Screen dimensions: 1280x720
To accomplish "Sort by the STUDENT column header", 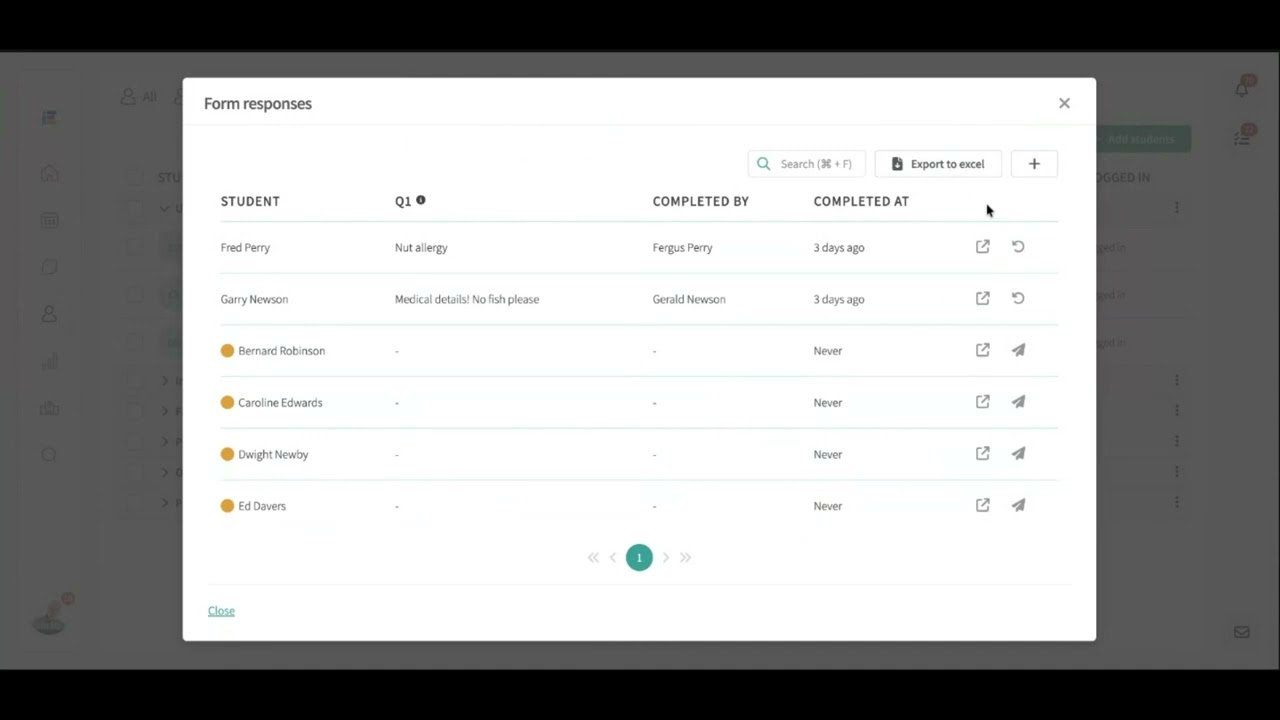I will [250, 201].
